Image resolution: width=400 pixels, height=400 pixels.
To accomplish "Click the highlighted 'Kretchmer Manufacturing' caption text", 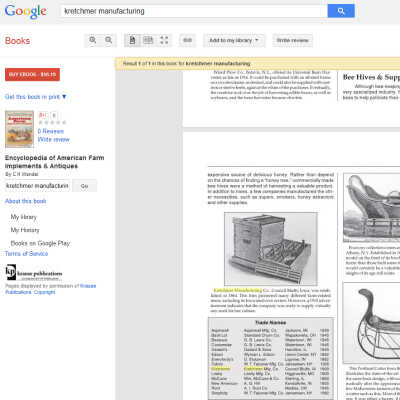I will pyautogui.click(x=238, y=290).
